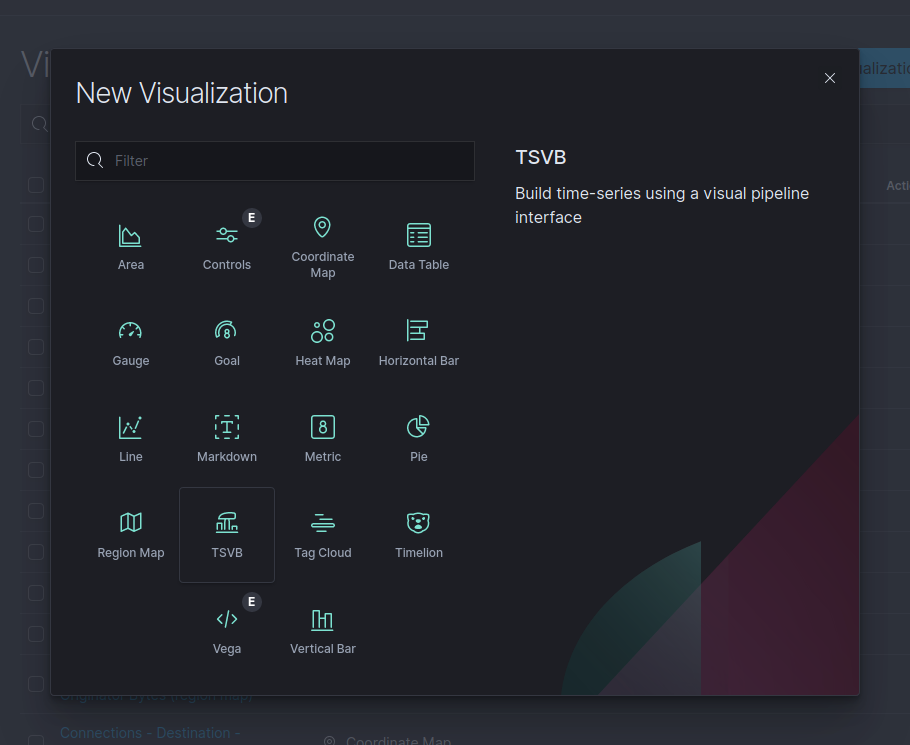Screen dimensions: 910x745
Task: Choose the Controls visualization
Action: [227, 244]
